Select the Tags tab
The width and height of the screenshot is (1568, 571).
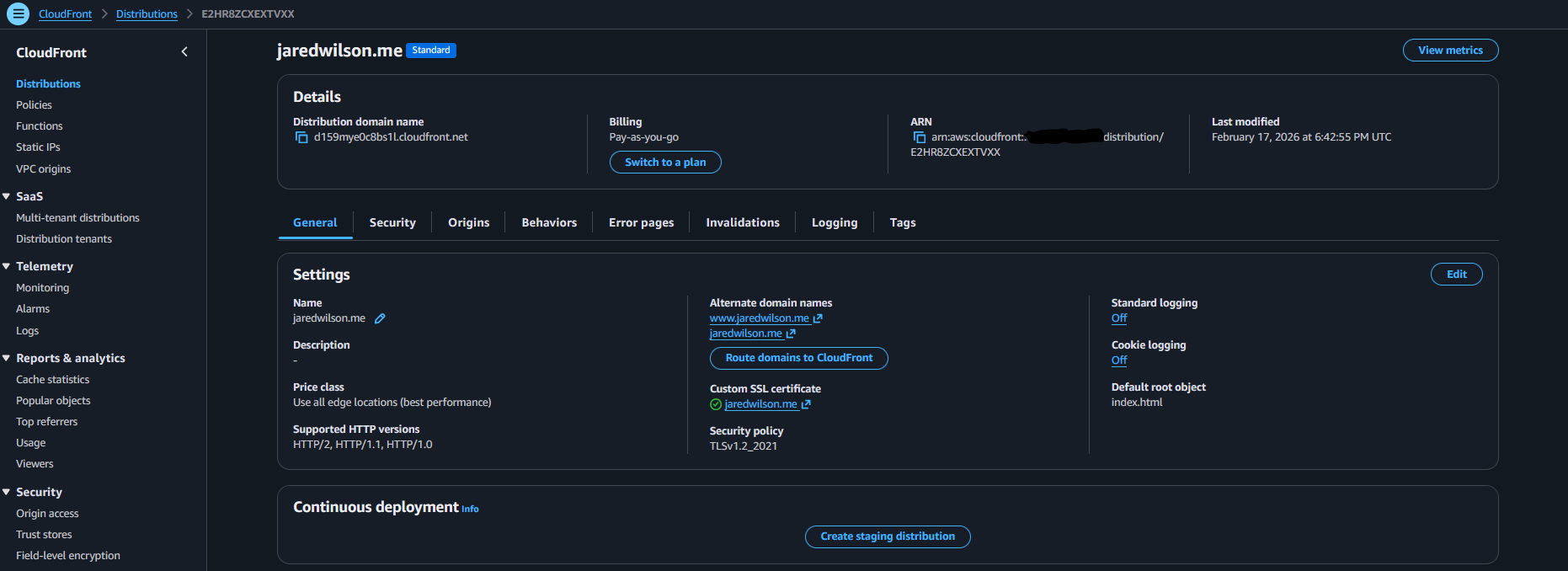coord(903,222)
